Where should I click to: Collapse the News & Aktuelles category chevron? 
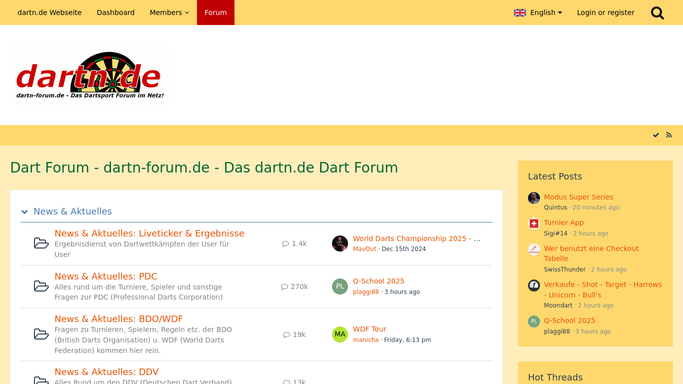pos(24,212)
